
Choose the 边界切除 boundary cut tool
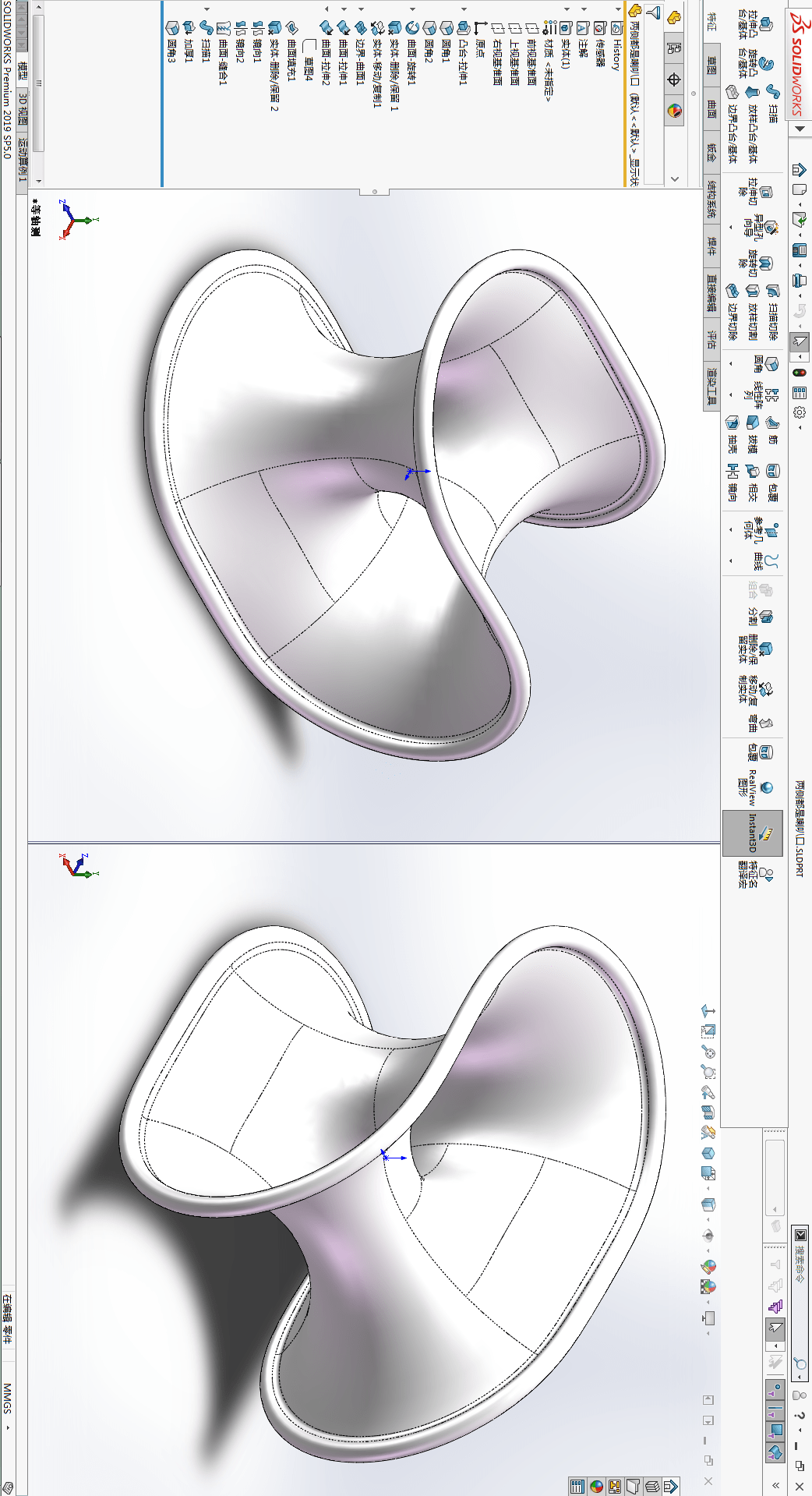click(x=732, y=313)
